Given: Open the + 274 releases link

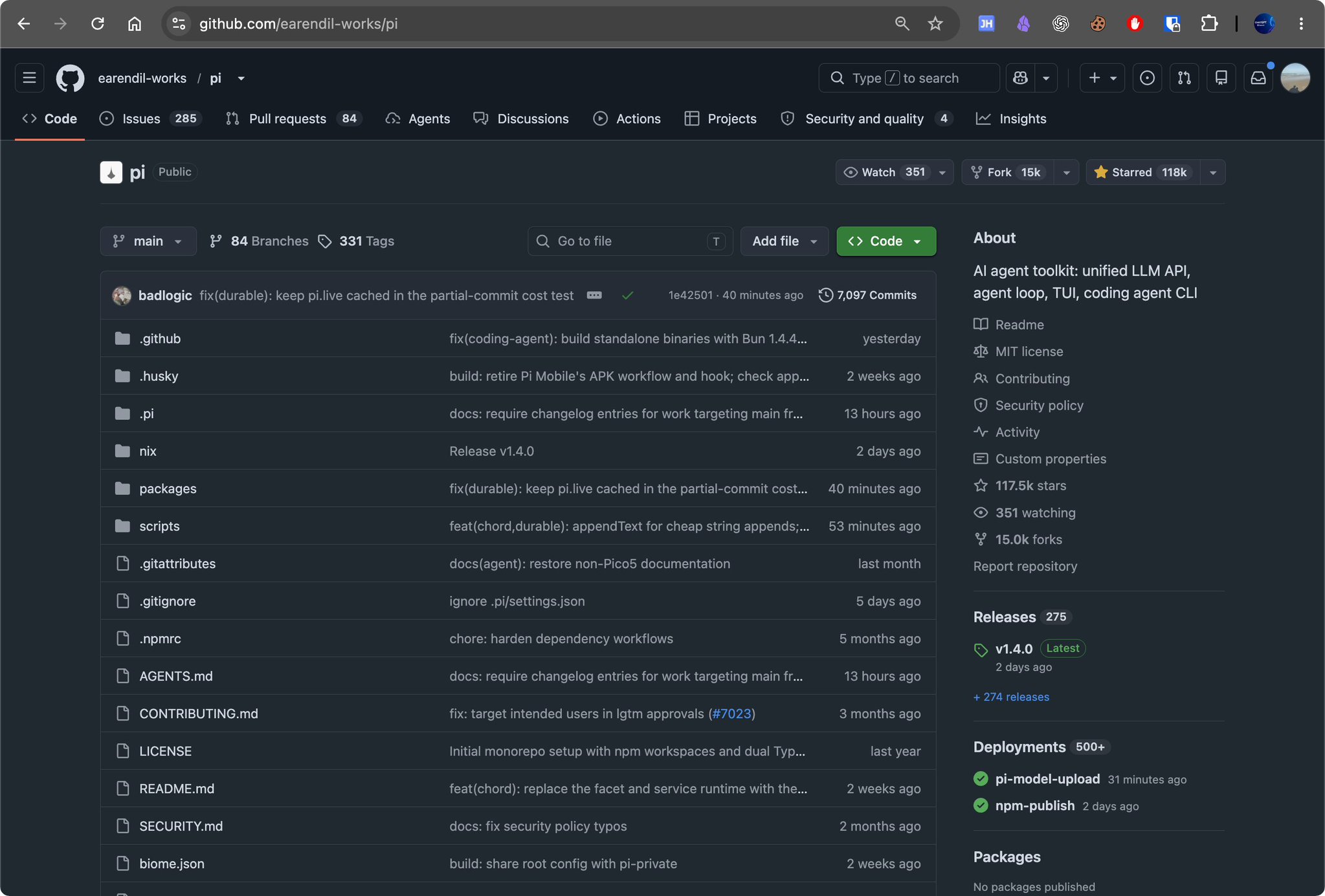Looking at the screenshot, I should point(1011,697).
